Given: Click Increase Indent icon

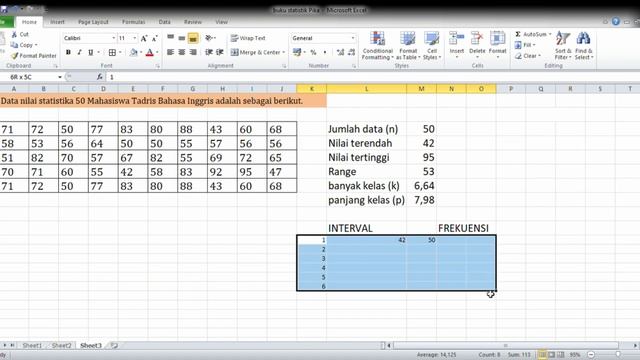Looking at the screenshot, I should 220,52.
